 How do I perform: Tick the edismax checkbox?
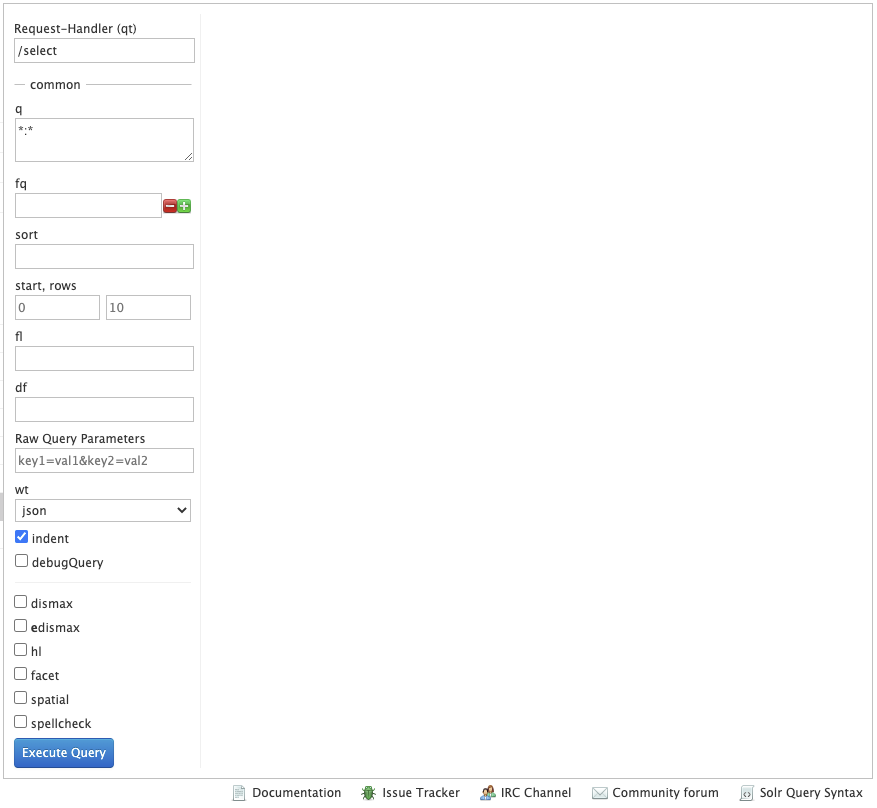point(21,626)
